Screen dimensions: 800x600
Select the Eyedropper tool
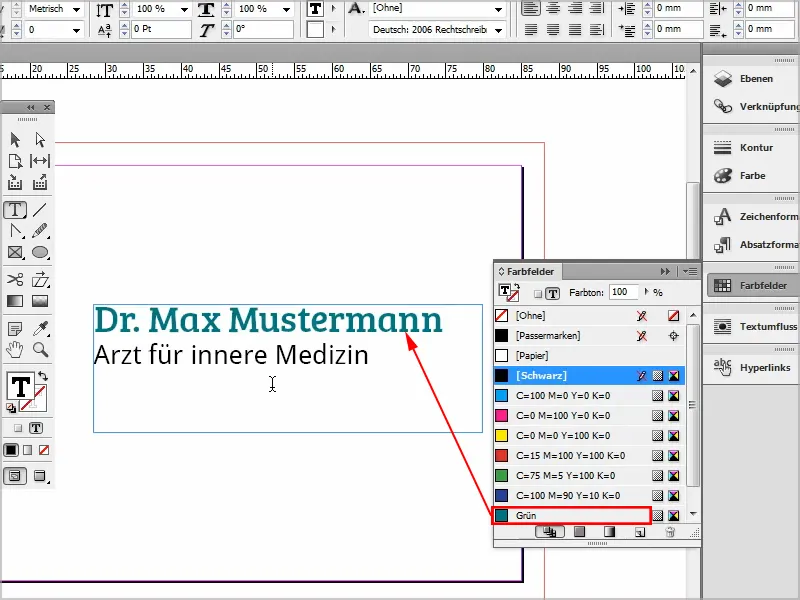(x=40, y=329)
